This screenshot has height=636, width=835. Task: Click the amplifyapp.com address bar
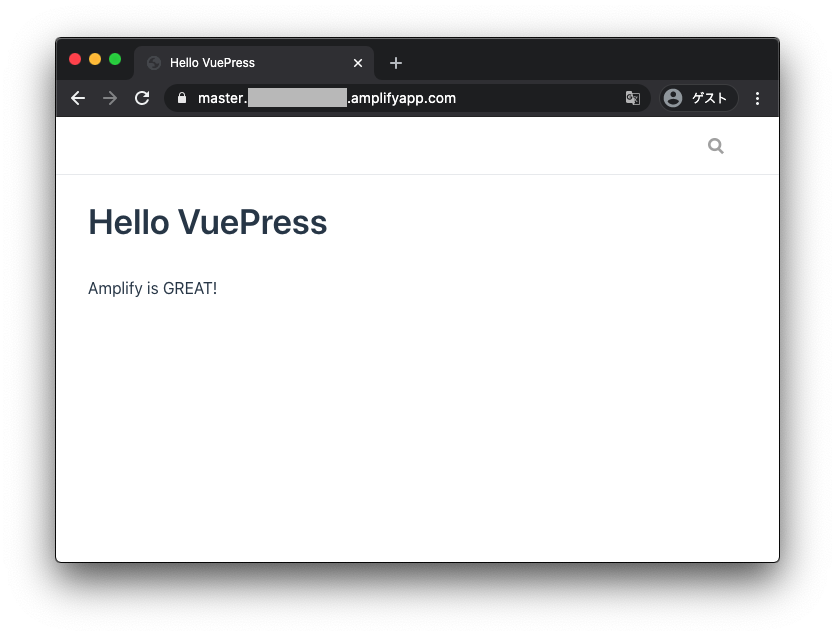407,98
